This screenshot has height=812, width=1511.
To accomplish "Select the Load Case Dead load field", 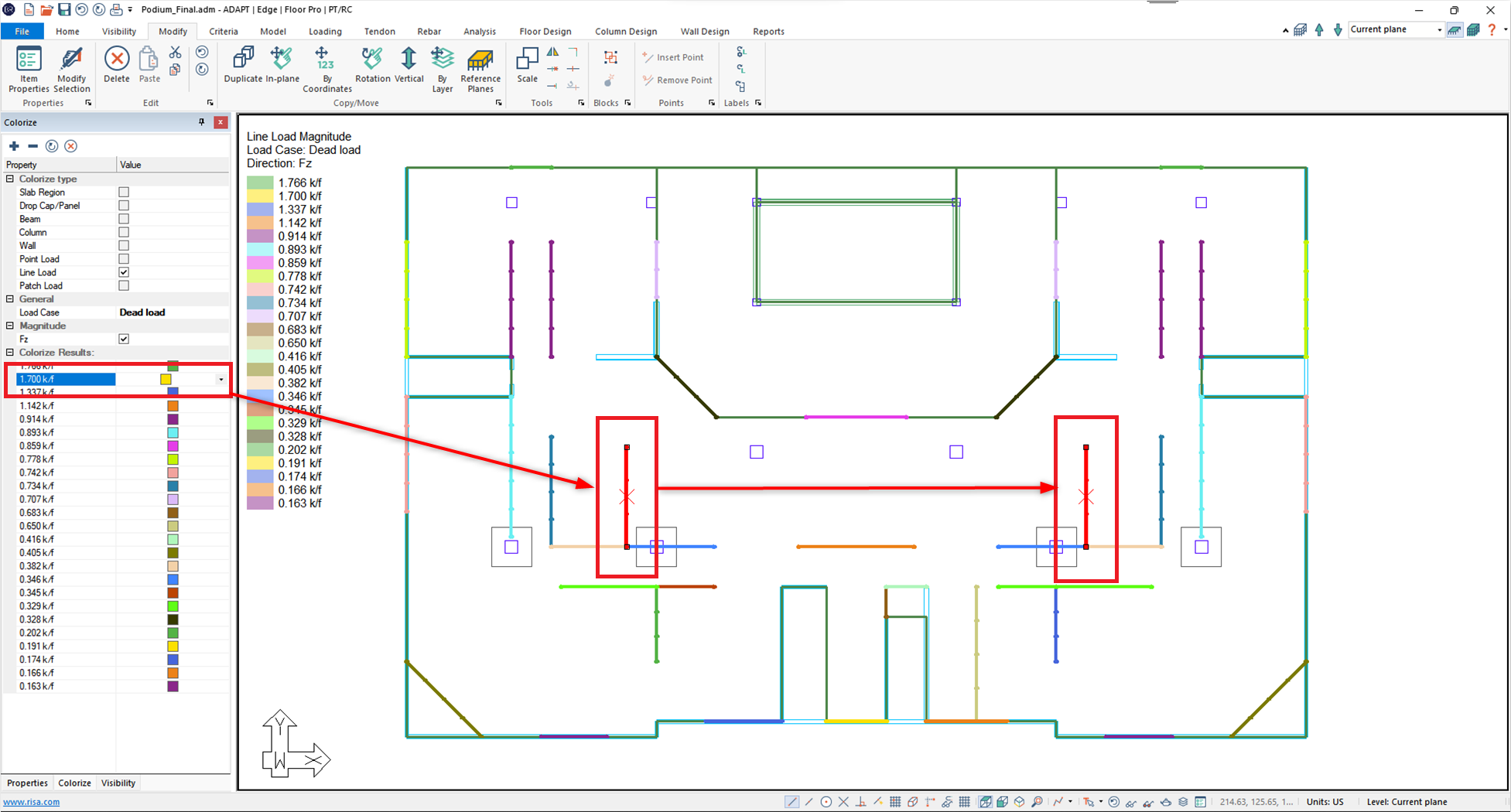I will 172,312.
